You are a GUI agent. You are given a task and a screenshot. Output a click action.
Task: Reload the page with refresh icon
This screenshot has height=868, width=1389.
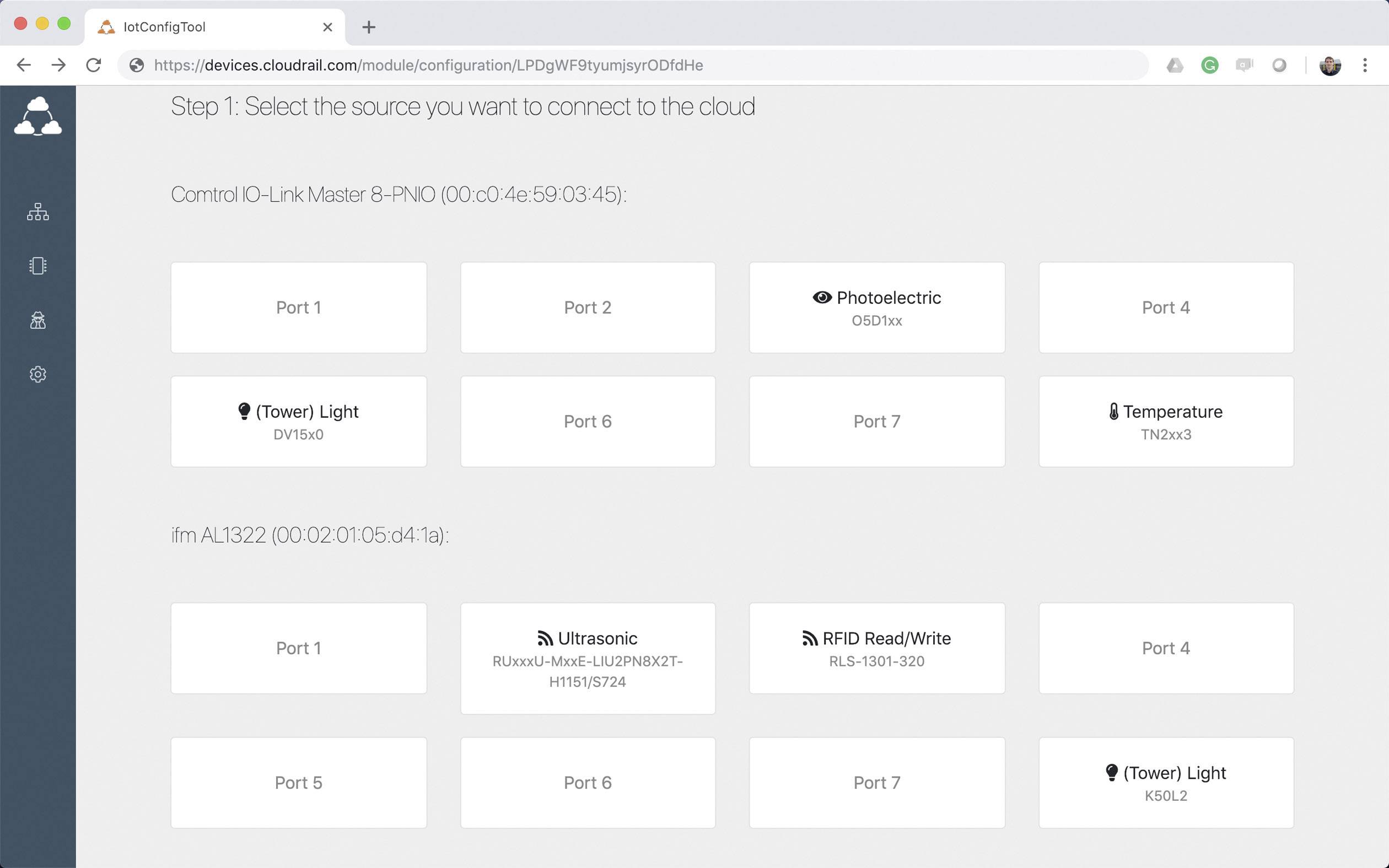(x=94, y=65)
